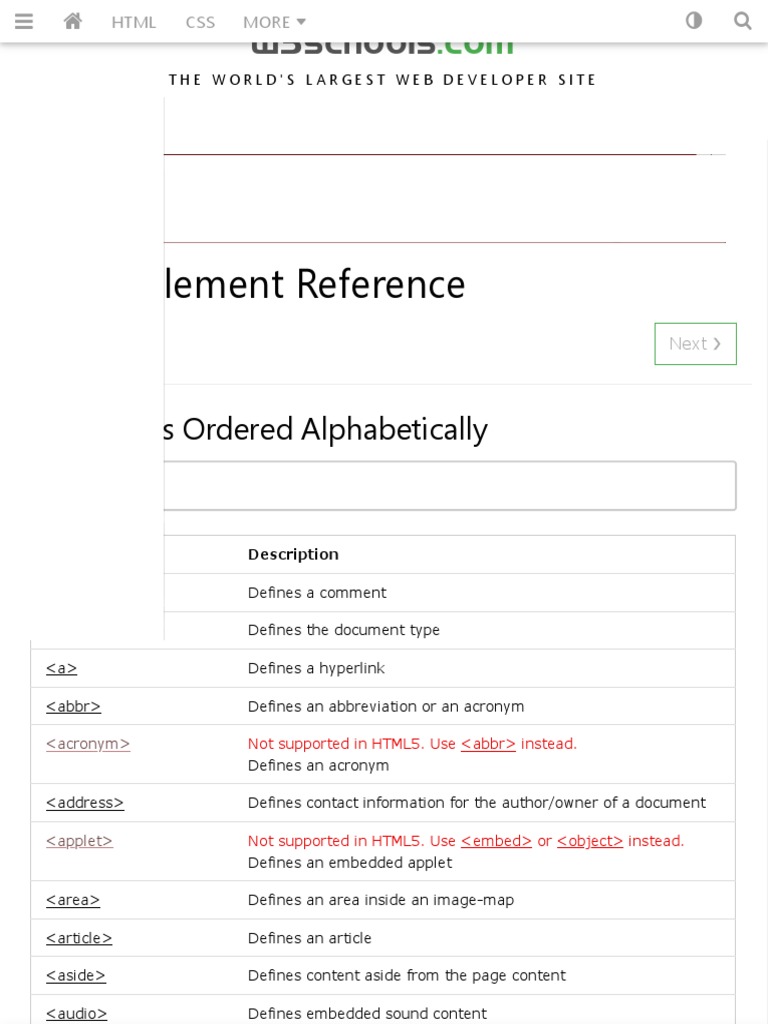Image resolution: width=768 pixels, height=1024 pixels.
Task: Open the <area> tag link
Action: (73, 900)
